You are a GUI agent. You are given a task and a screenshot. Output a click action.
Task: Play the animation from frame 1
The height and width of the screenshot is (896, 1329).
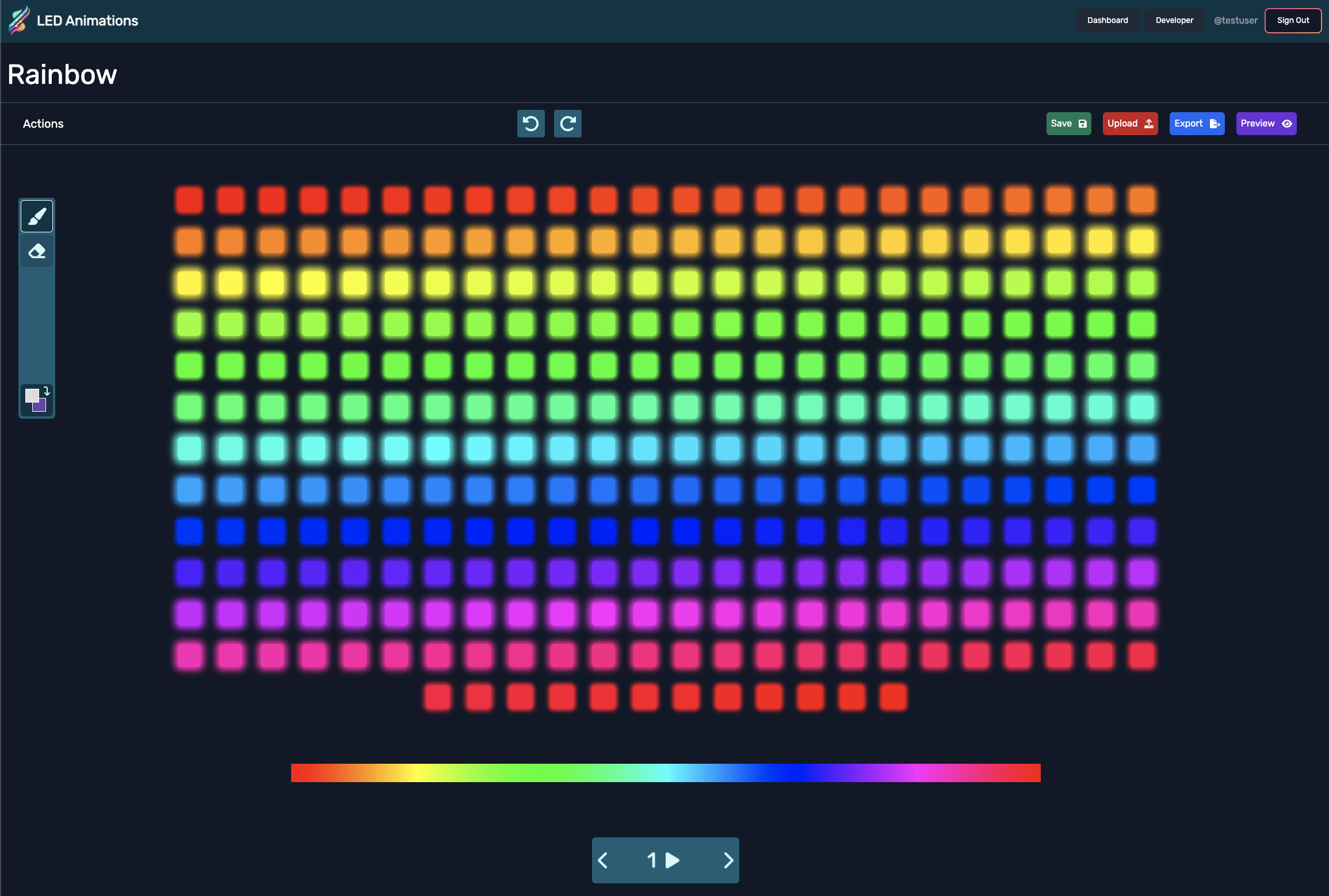[673, 860]
